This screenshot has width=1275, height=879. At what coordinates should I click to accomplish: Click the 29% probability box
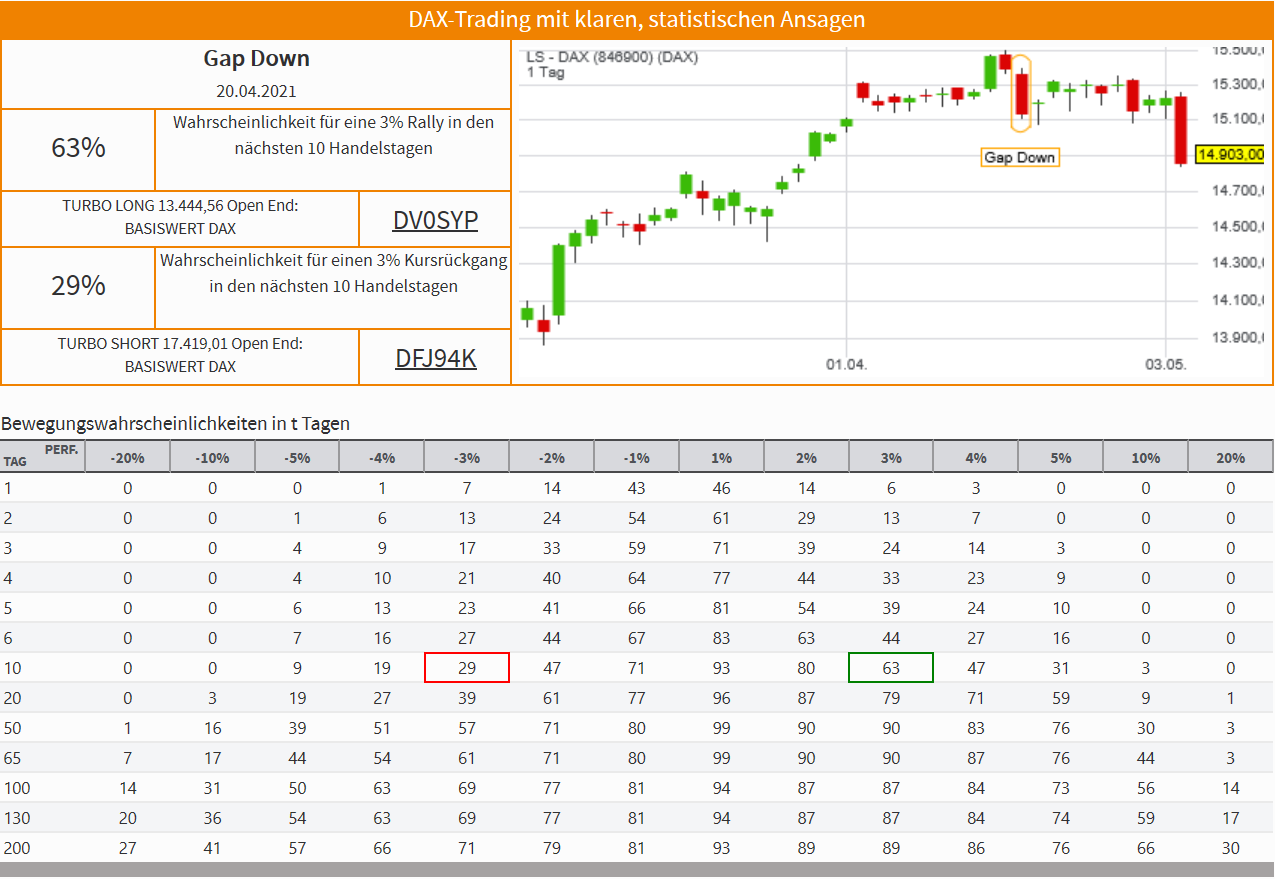click(x=78, y=287)
